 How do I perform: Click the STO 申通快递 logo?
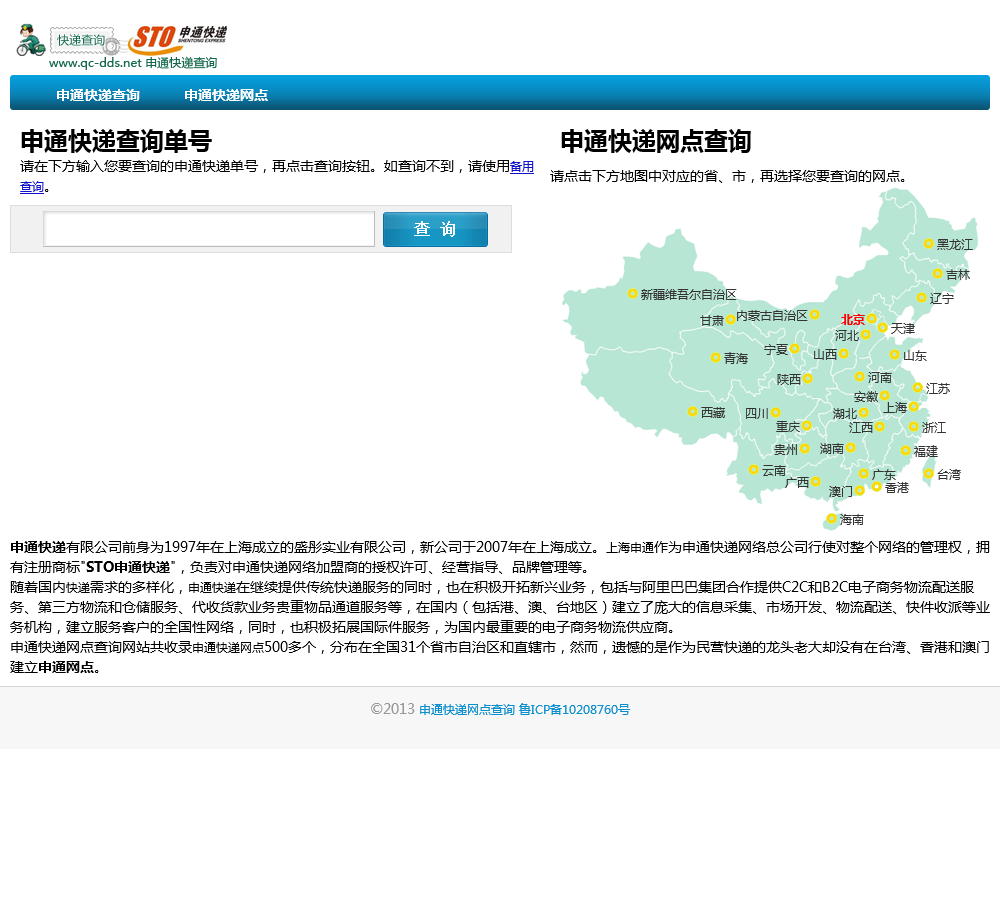[177, 40]
